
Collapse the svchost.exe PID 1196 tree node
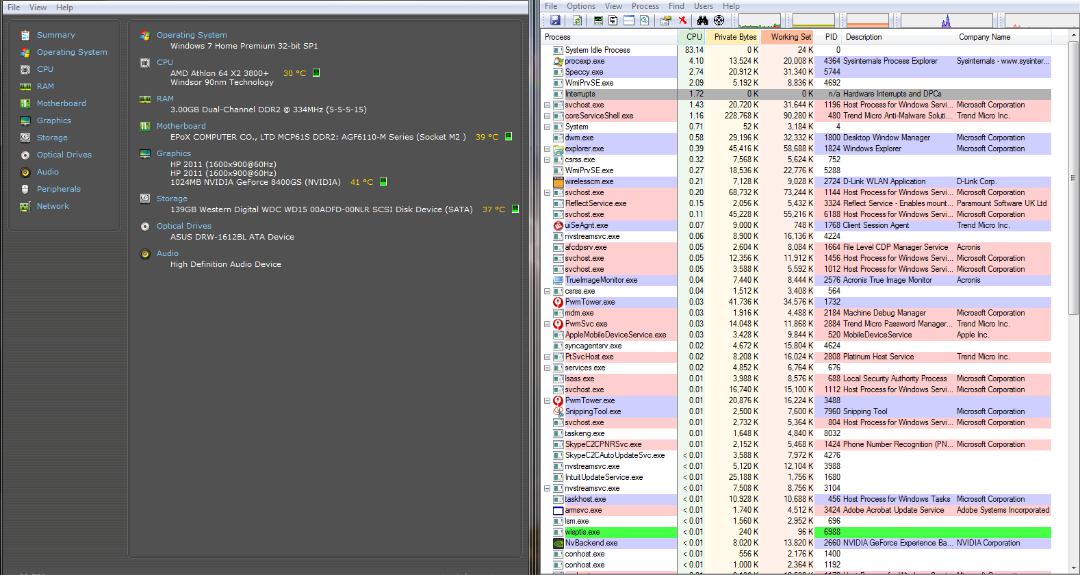(548, 105)
